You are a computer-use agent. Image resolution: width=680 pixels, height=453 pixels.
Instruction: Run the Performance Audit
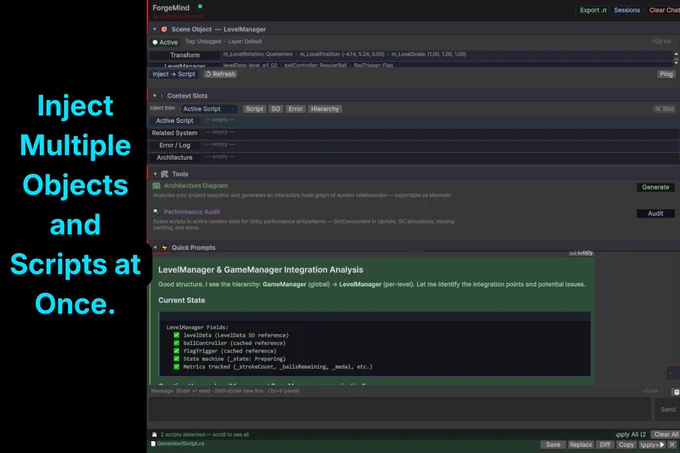point(655,213)
